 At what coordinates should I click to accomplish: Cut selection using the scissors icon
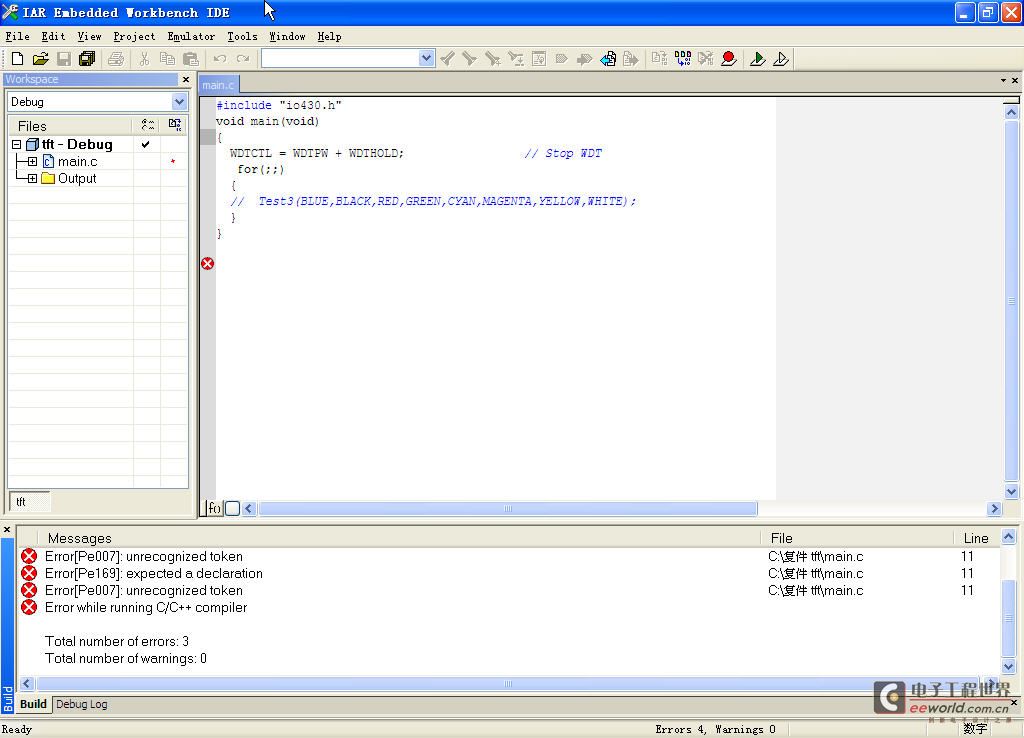click(x=144, y=59)
